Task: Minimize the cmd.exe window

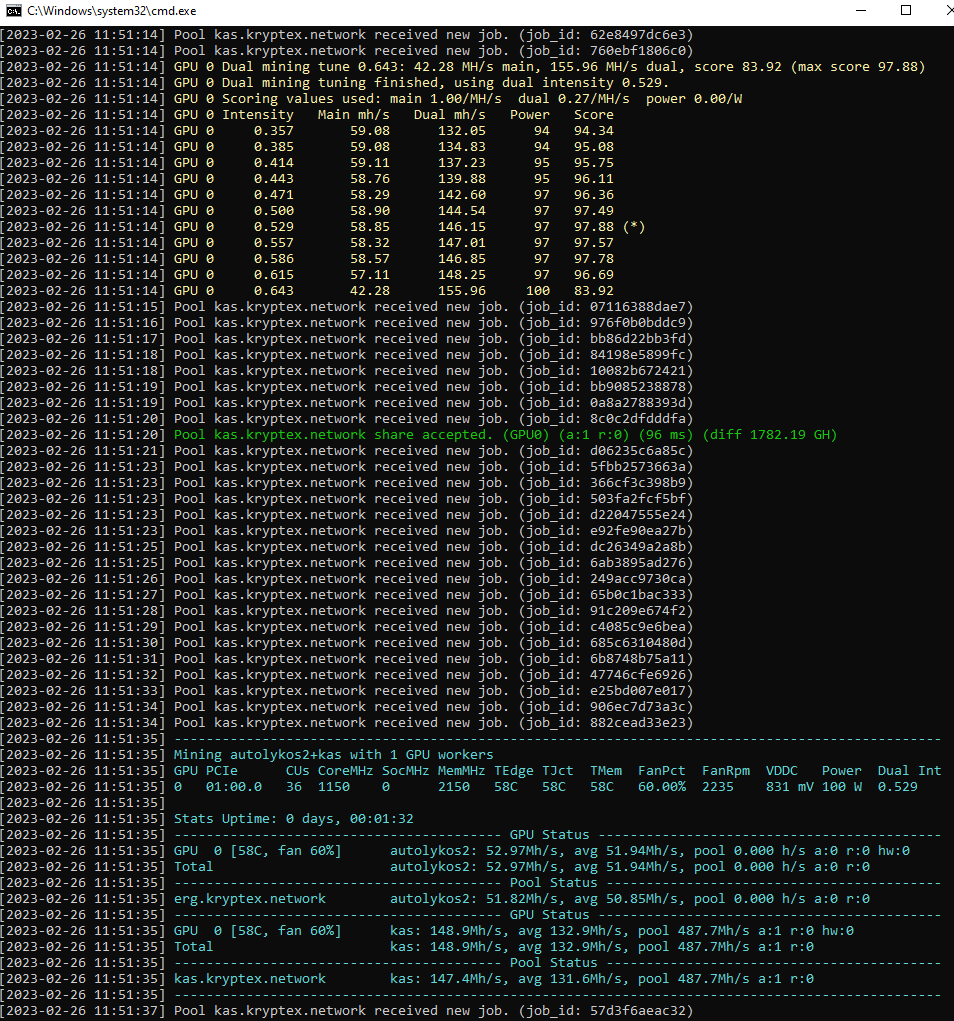Action: (x=861, y=10)
